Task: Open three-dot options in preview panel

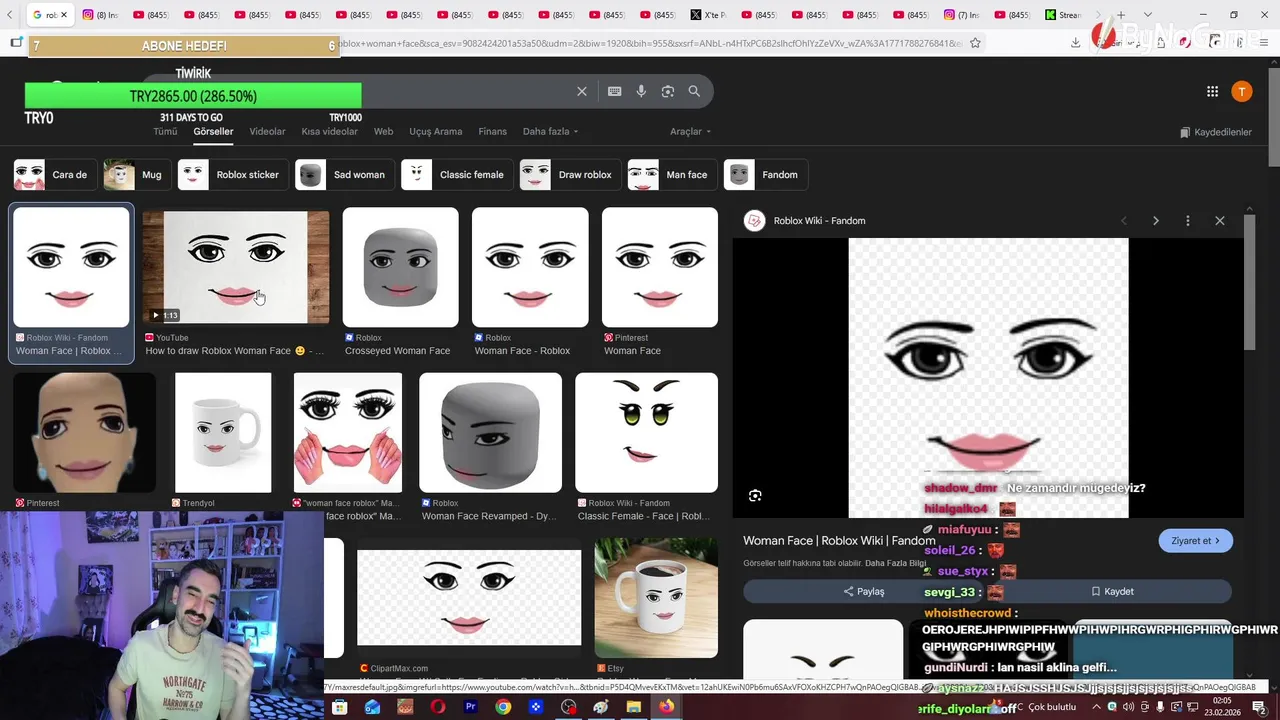Action: pyautogui.click(x=1188, y=220)
